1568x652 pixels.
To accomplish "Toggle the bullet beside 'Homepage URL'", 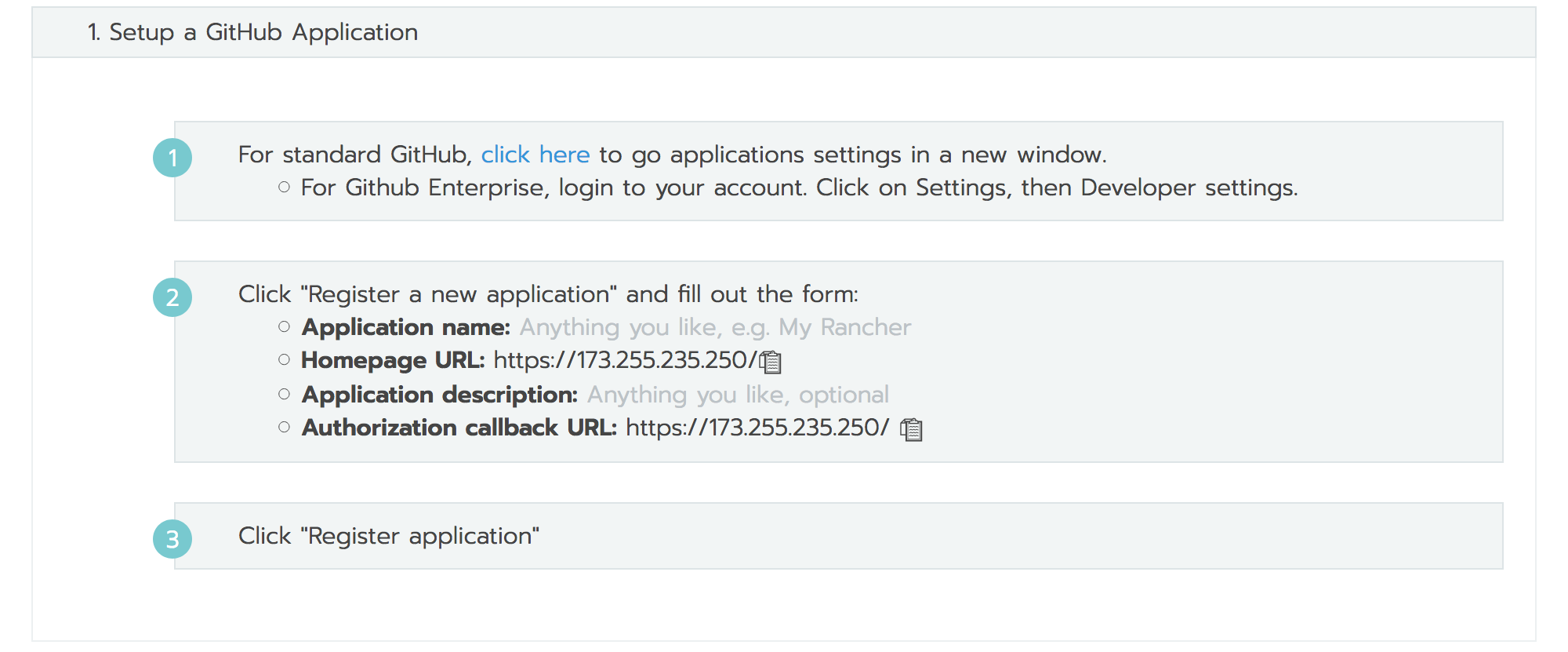I will coord(284,360).
